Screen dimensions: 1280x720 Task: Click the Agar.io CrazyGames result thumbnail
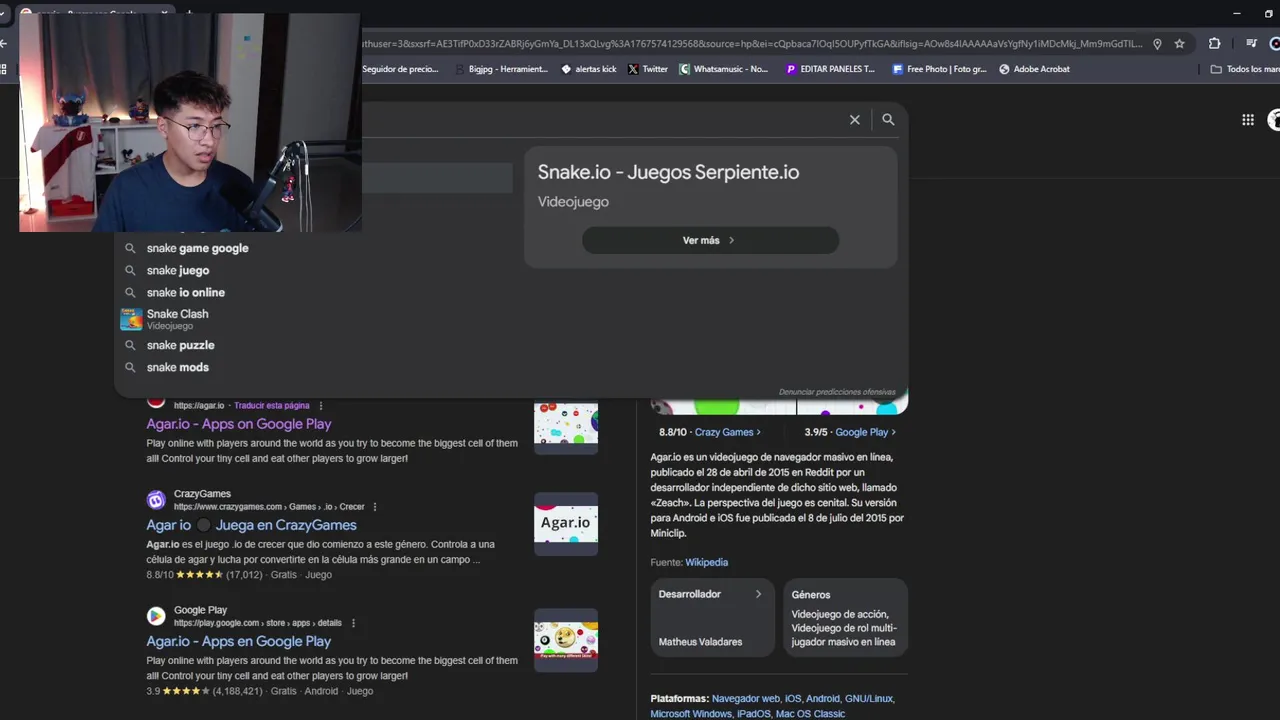point(566,523)
